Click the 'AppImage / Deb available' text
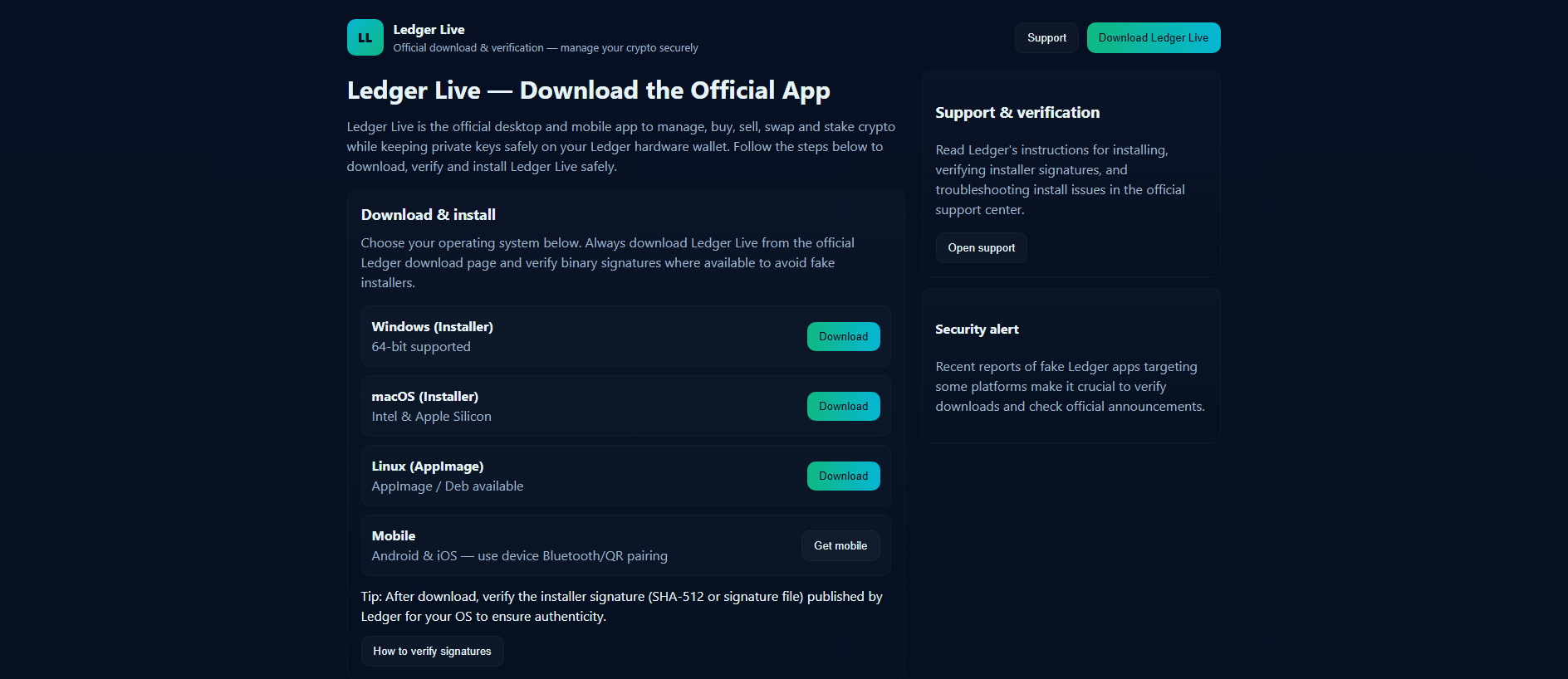The width and height of the screenshot is (1568, 679). [447, 486]
